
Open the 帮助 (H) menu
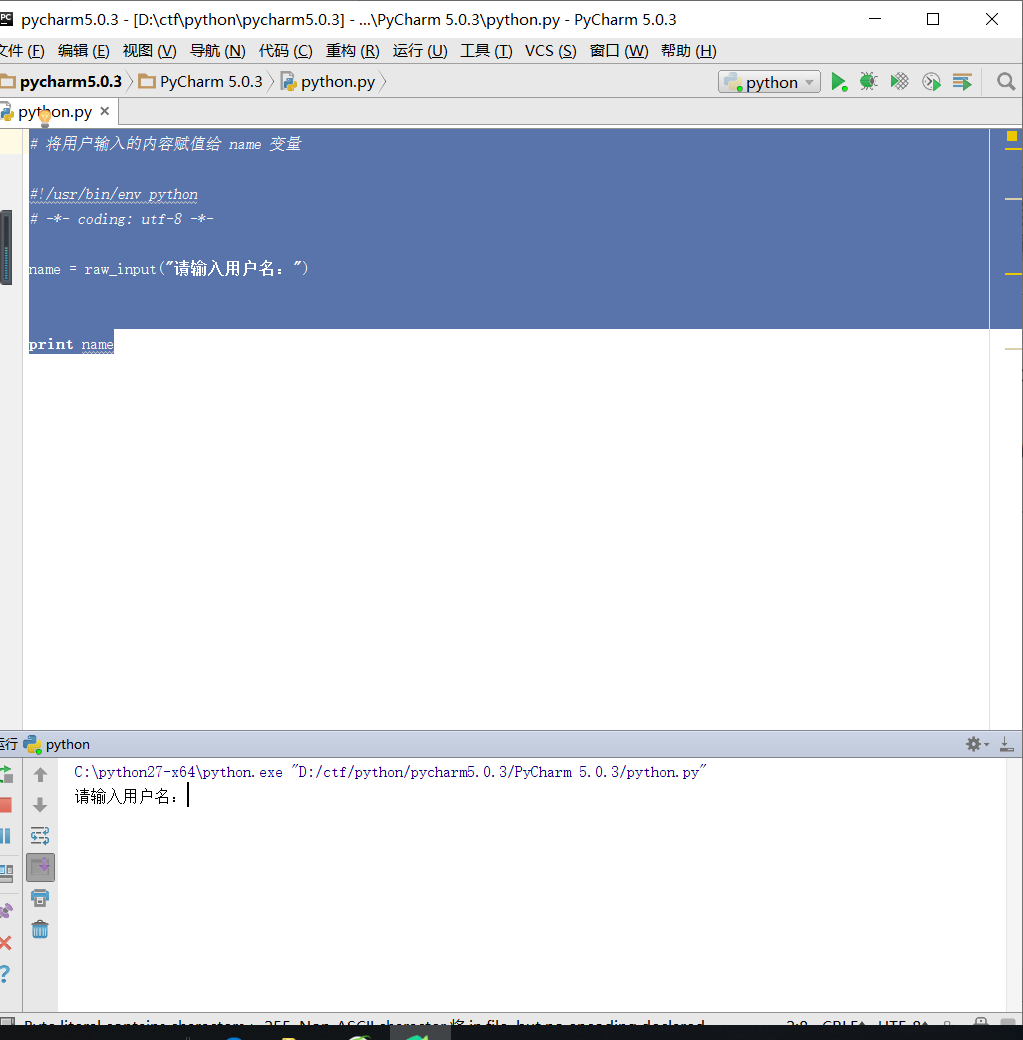coord(689,51)
